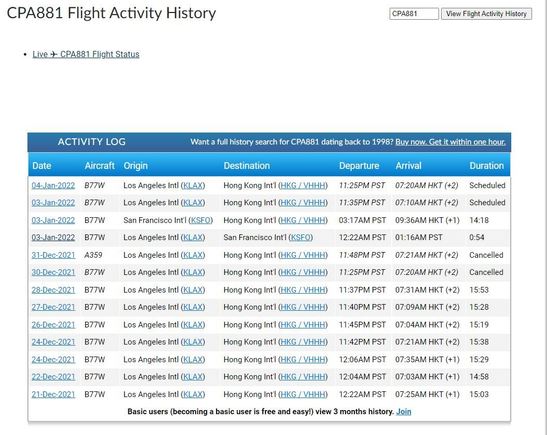
Task: Open the 22-Dec-2021 flight date link
Action: click(53, 377)
